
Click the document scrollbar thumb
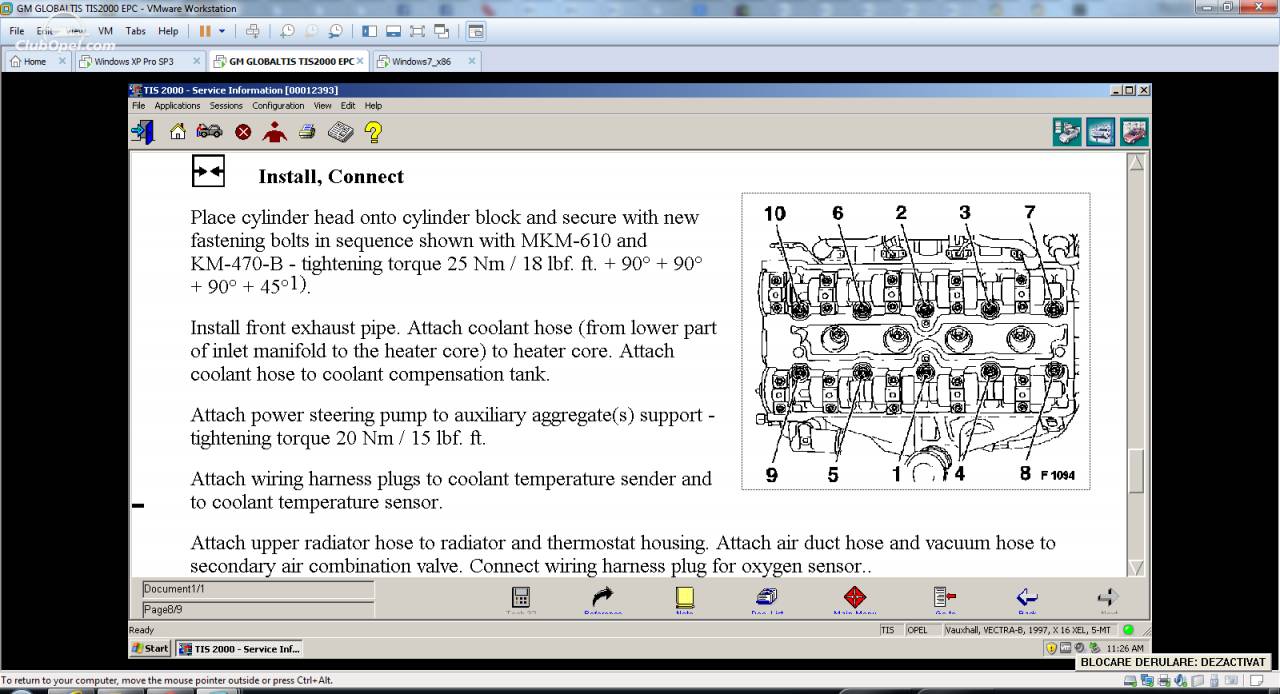[1136, 472]
